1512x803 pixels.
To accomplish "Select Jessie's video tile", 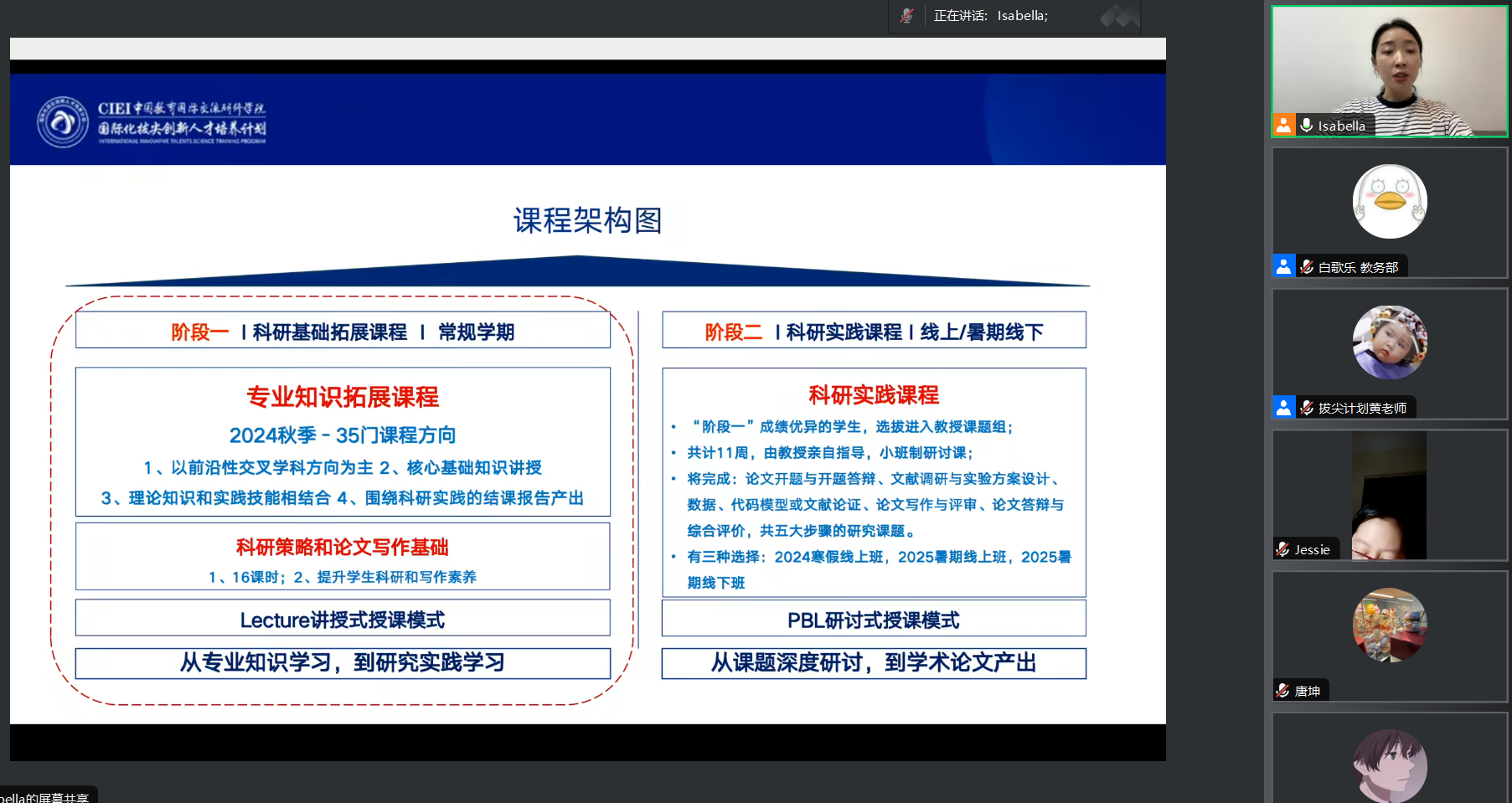I will 1390,494.
